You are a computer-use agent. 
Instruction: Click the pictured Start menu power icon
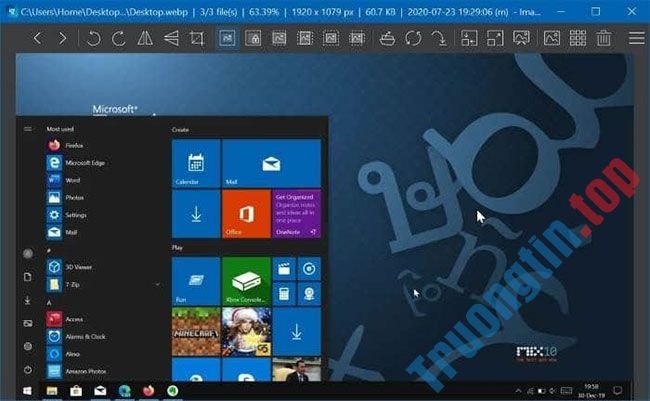pos(28,369)
